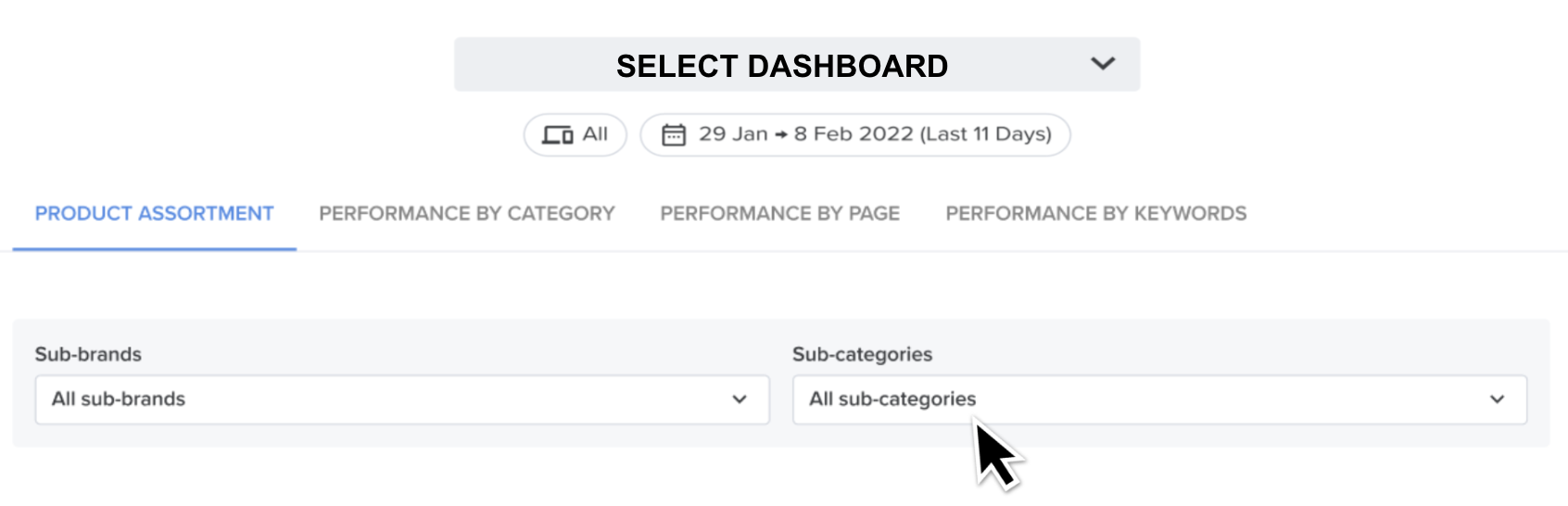Click the 8 Feb 2022 end date text

(x=854, y=134)
